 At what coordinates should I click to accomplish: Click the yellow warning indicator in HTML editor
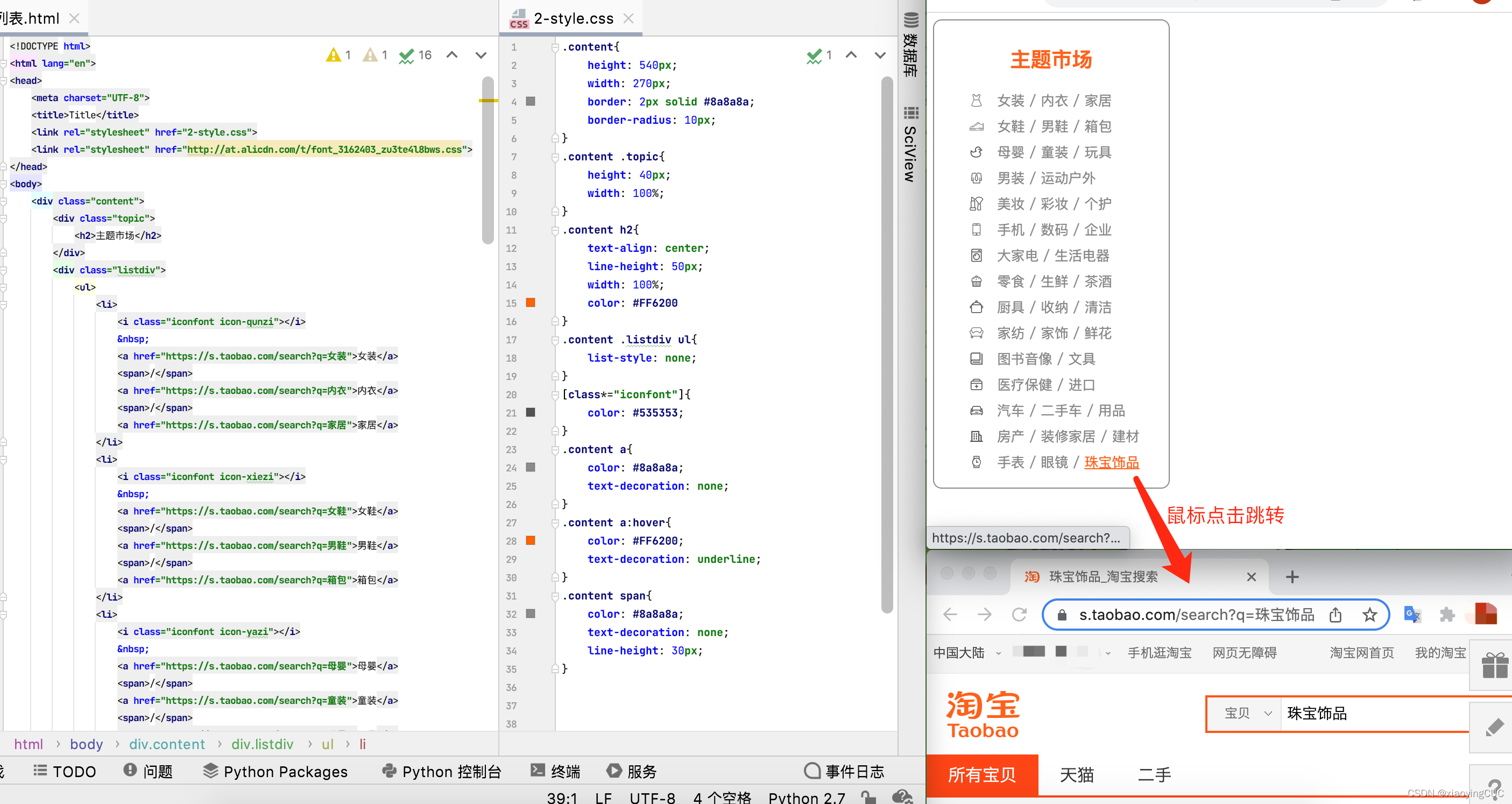point(338,55)
